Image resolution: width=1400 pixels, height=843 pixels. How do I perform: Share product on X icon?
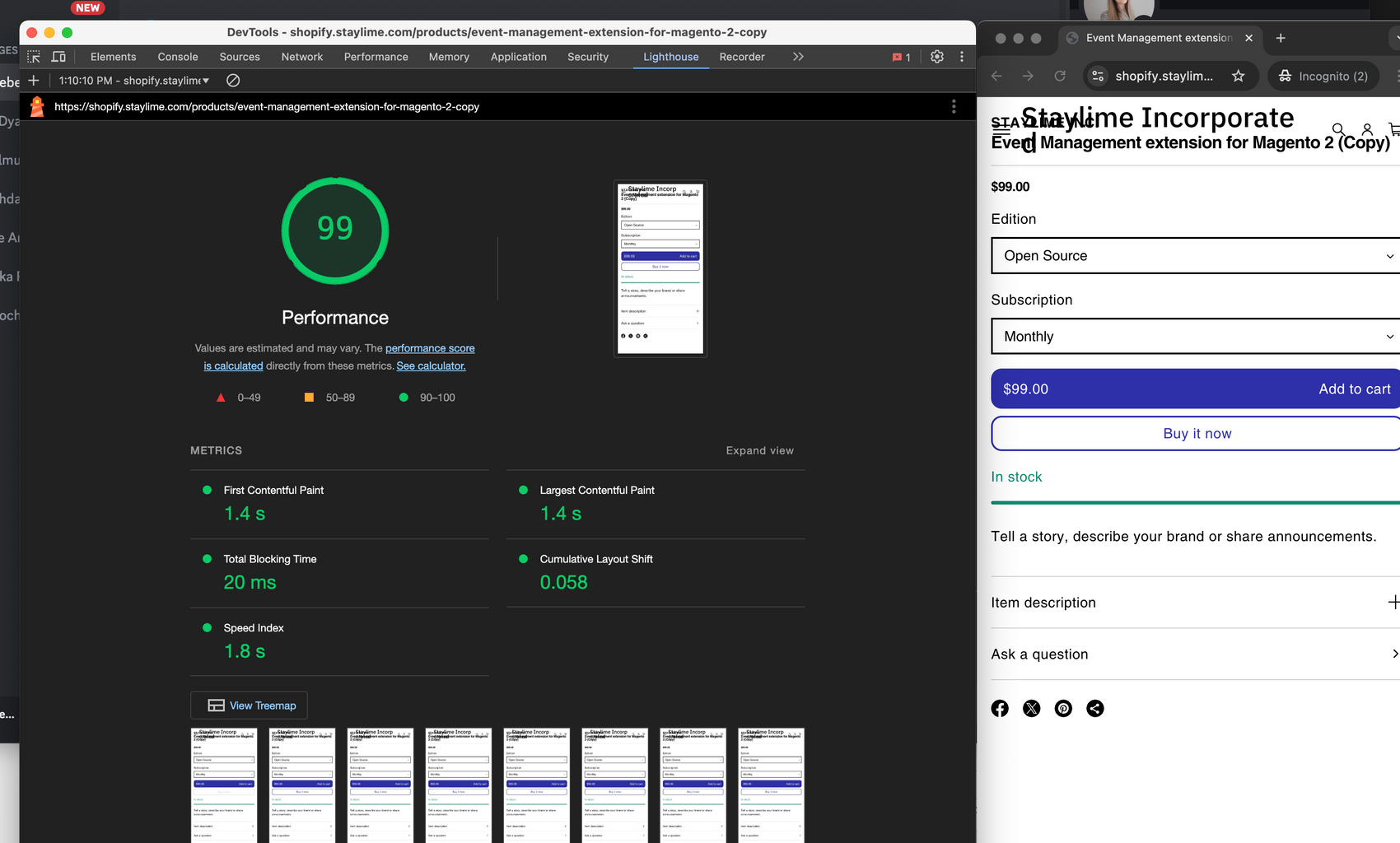point(1032,709)
